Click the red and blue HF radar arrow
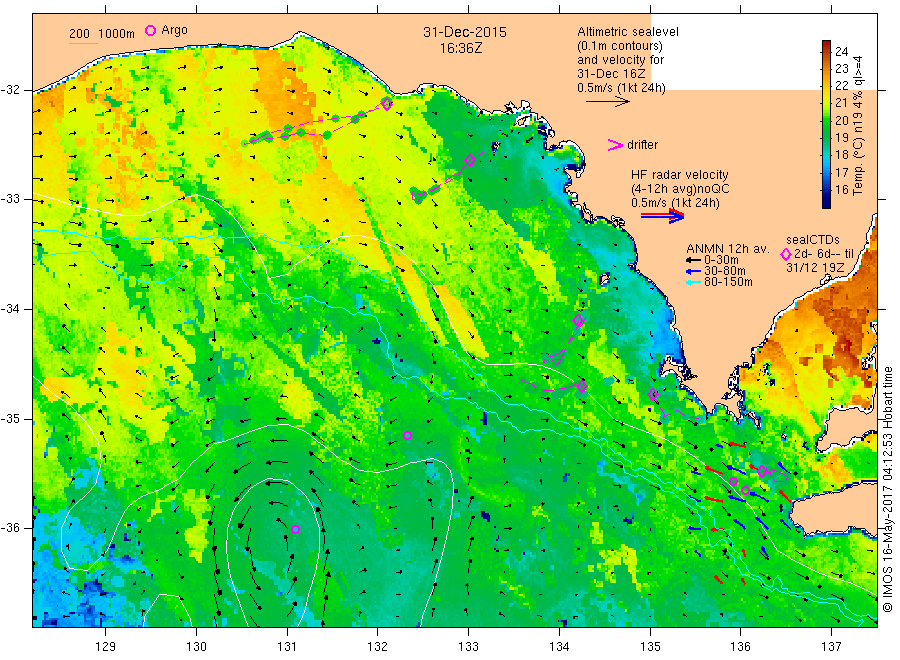Viewport: 900px width, 660px height. pyautogui.click(x=663, y=216)
